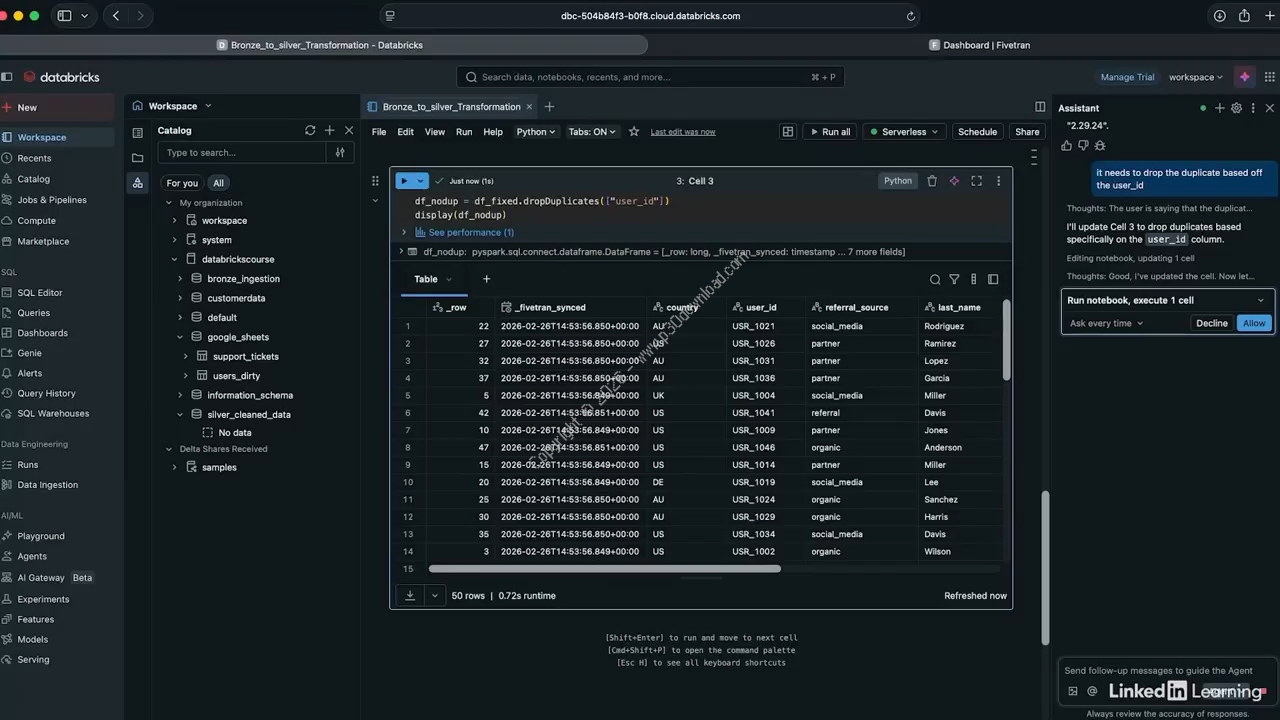The width and height of the screenshot is (1280, 720).
Task: Allow the Assistant to run the notebook
Action: (1254, 323)
